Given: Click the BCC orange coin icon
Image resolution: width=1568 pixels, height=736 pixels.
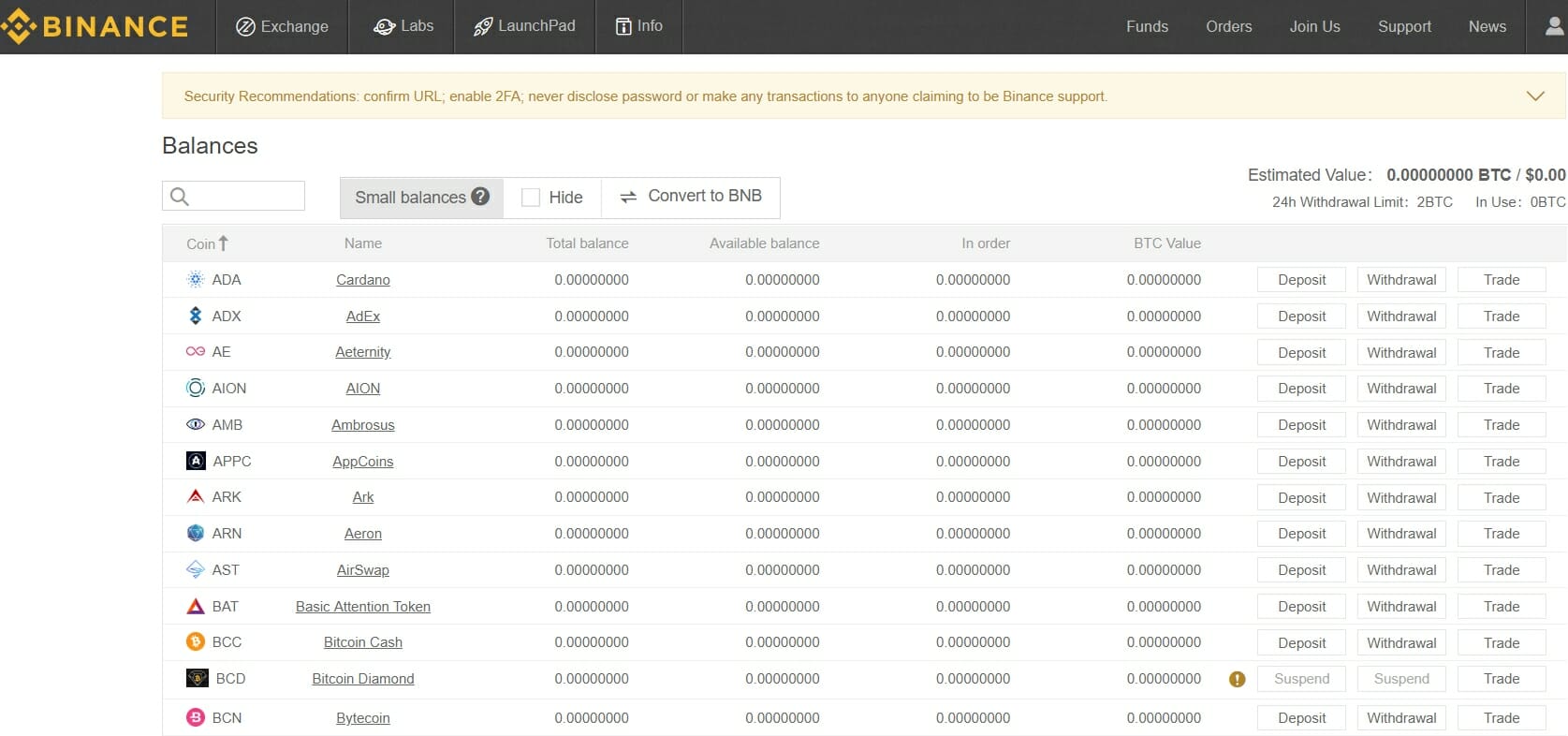Looking at the screenshot, I should tap(195, 641).
